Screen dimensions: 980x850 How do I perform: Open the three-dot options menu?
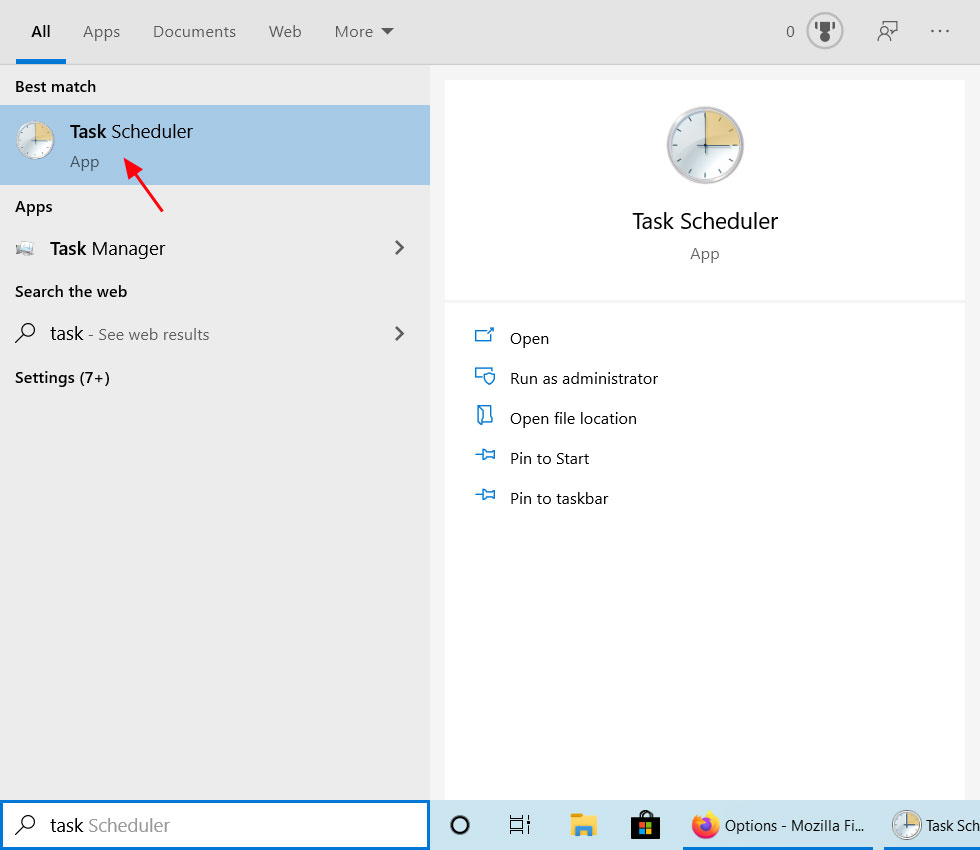coord(939,31)
